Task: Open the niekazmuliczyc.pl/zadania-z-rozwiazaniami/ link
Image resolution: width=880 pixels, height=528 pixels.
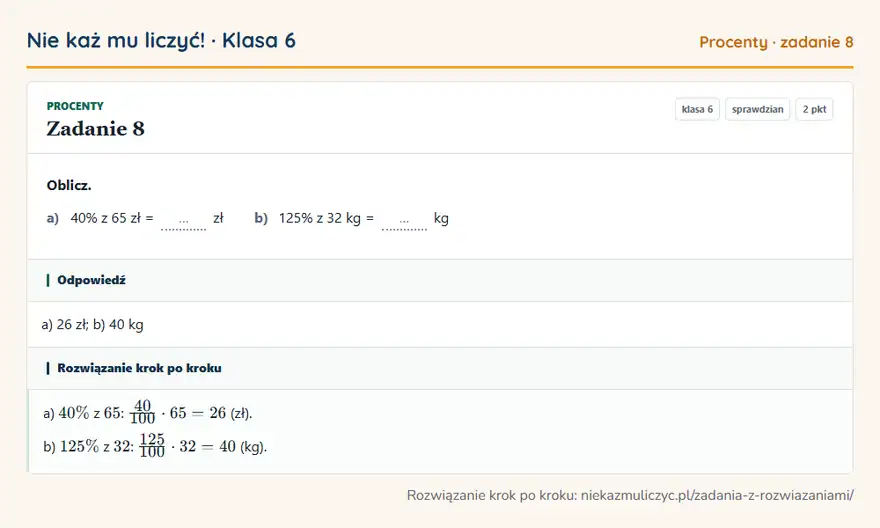Action: [717, 495]
